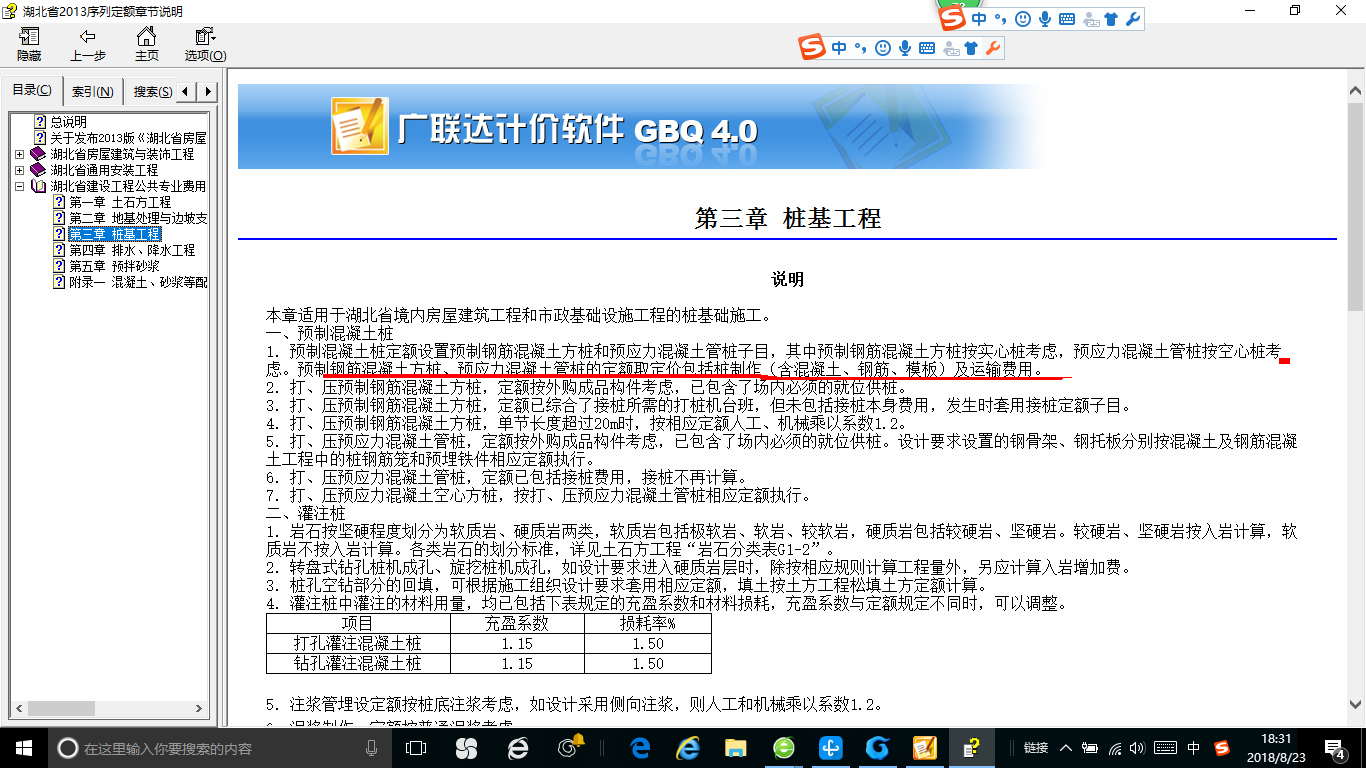Image resolution: width=1366 pixels, height=768 pixels.
Task: Open the Wi-Fi network tray icon
Action: 1116,748
